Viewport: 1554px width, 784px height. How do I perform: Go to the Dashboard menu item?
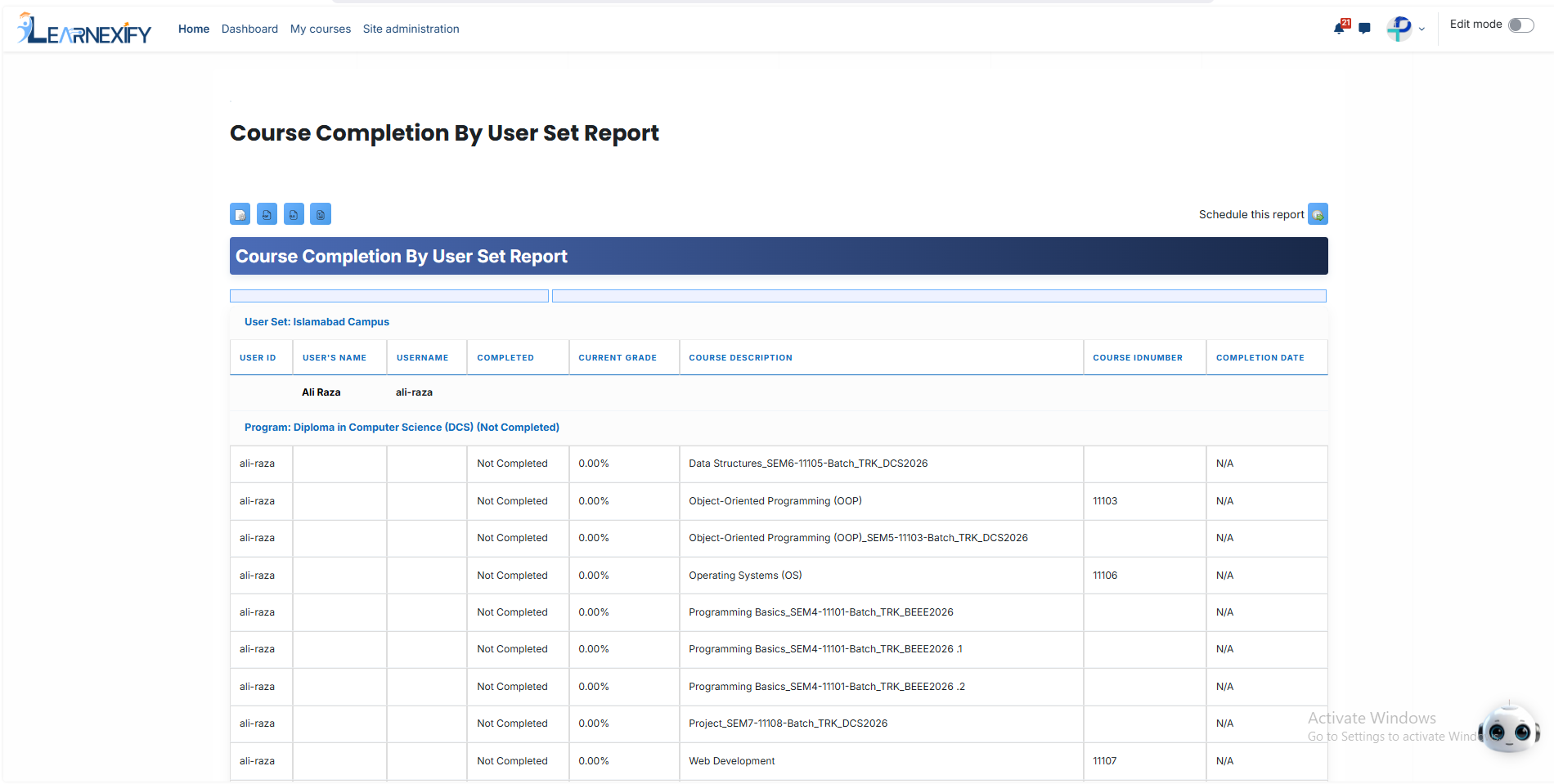point(249,29)
